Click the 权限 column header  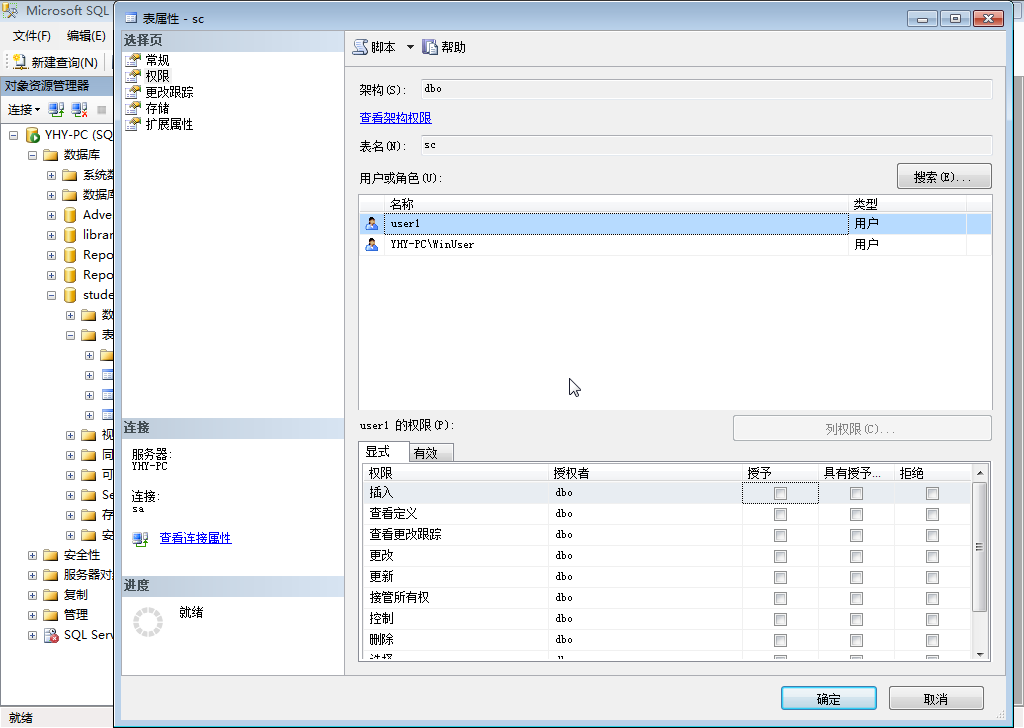pos(455,473)
